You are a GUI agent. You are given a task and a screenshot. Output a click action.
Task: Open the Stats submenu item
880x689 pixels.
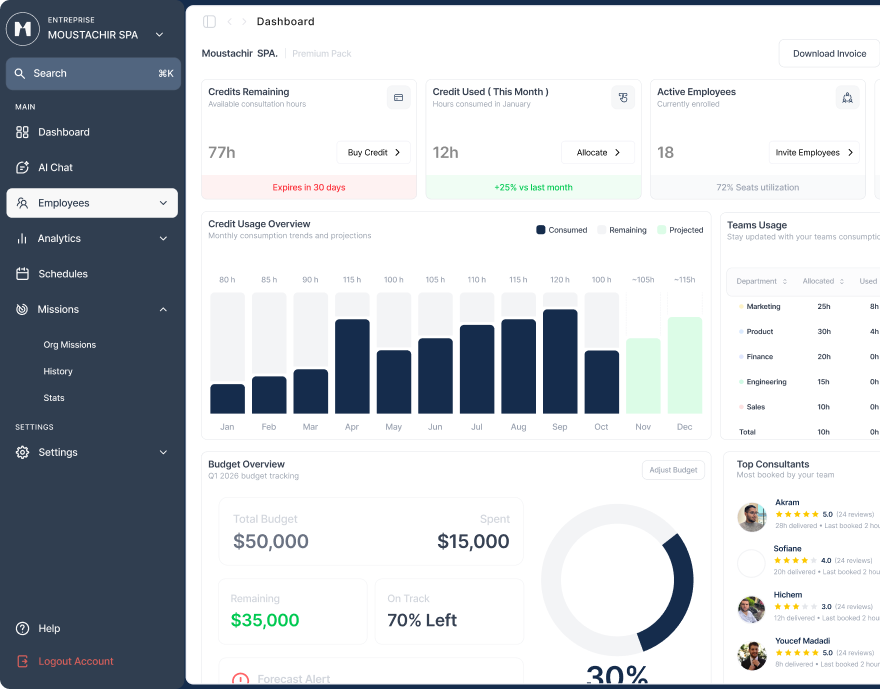(x=54, y=398)
